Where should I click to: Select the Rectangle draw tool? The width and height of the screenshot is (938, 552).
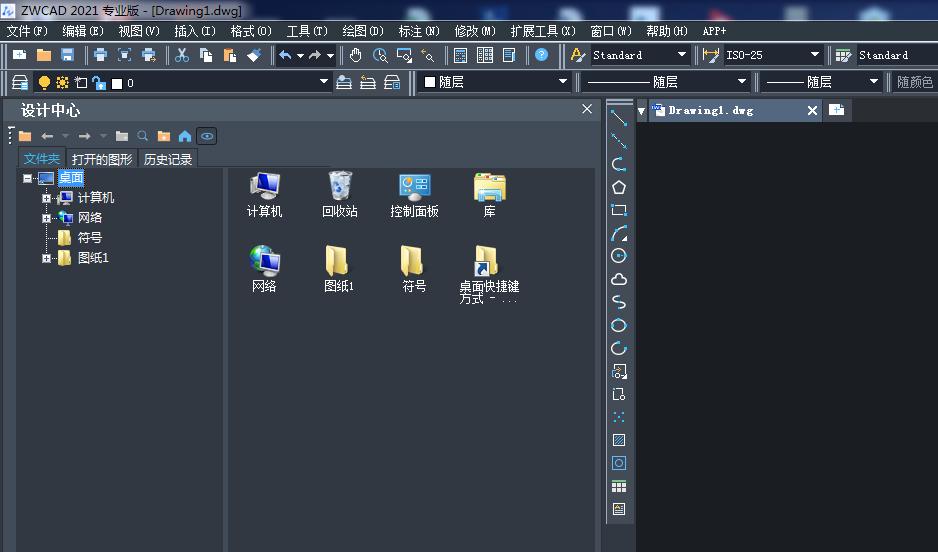619,210
